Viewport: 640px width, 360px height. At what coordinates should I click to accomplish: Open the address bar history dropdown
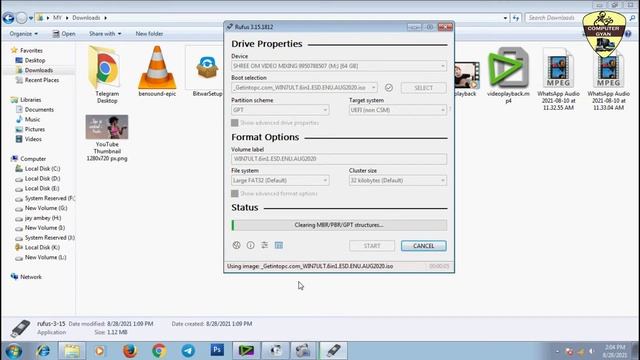[x=505, y=18]
